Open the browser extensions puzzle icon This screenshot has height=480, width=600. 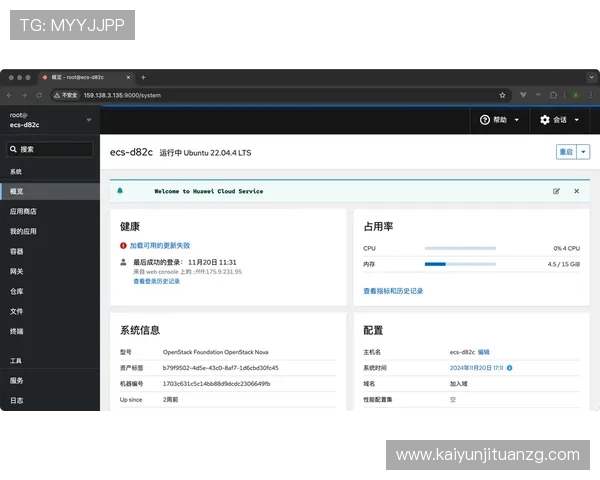553,95
